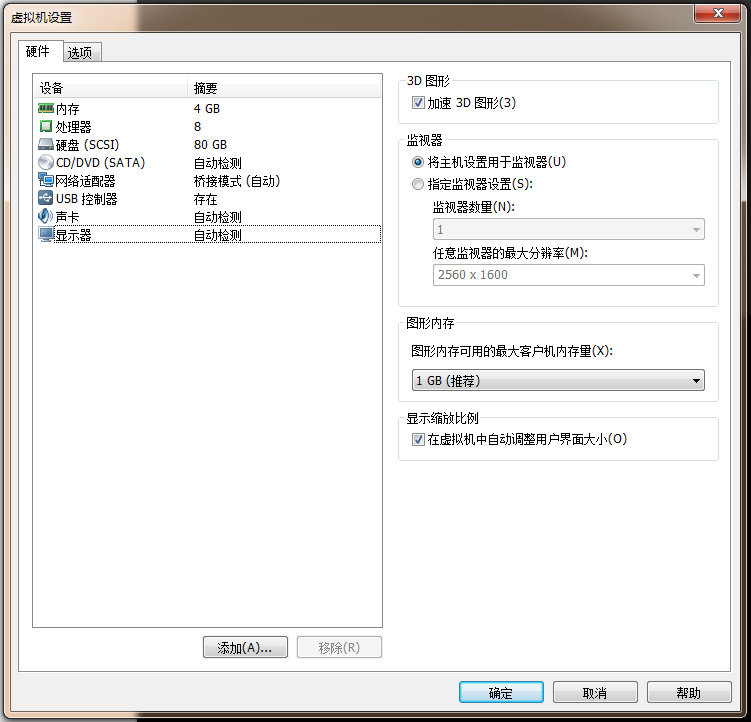Click the processor count 8 summary value
751x722 pixels.
tap(197, 126)
